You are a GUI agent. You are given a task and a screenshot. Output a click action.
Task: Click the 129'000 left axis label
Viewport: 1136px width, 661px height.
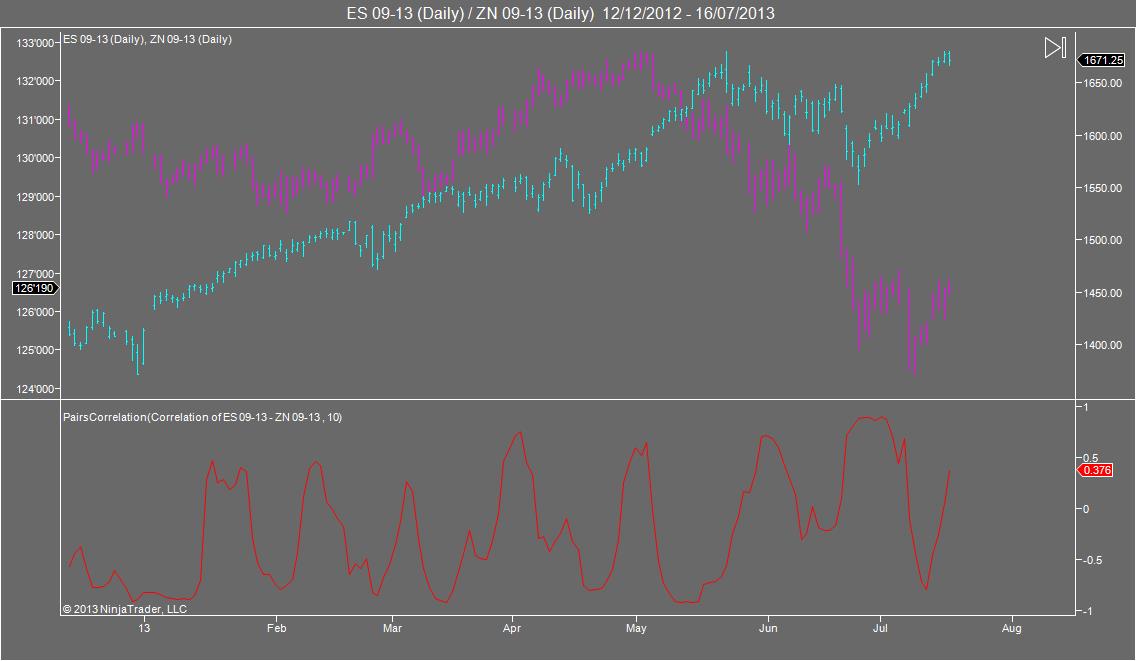point(35,197)
